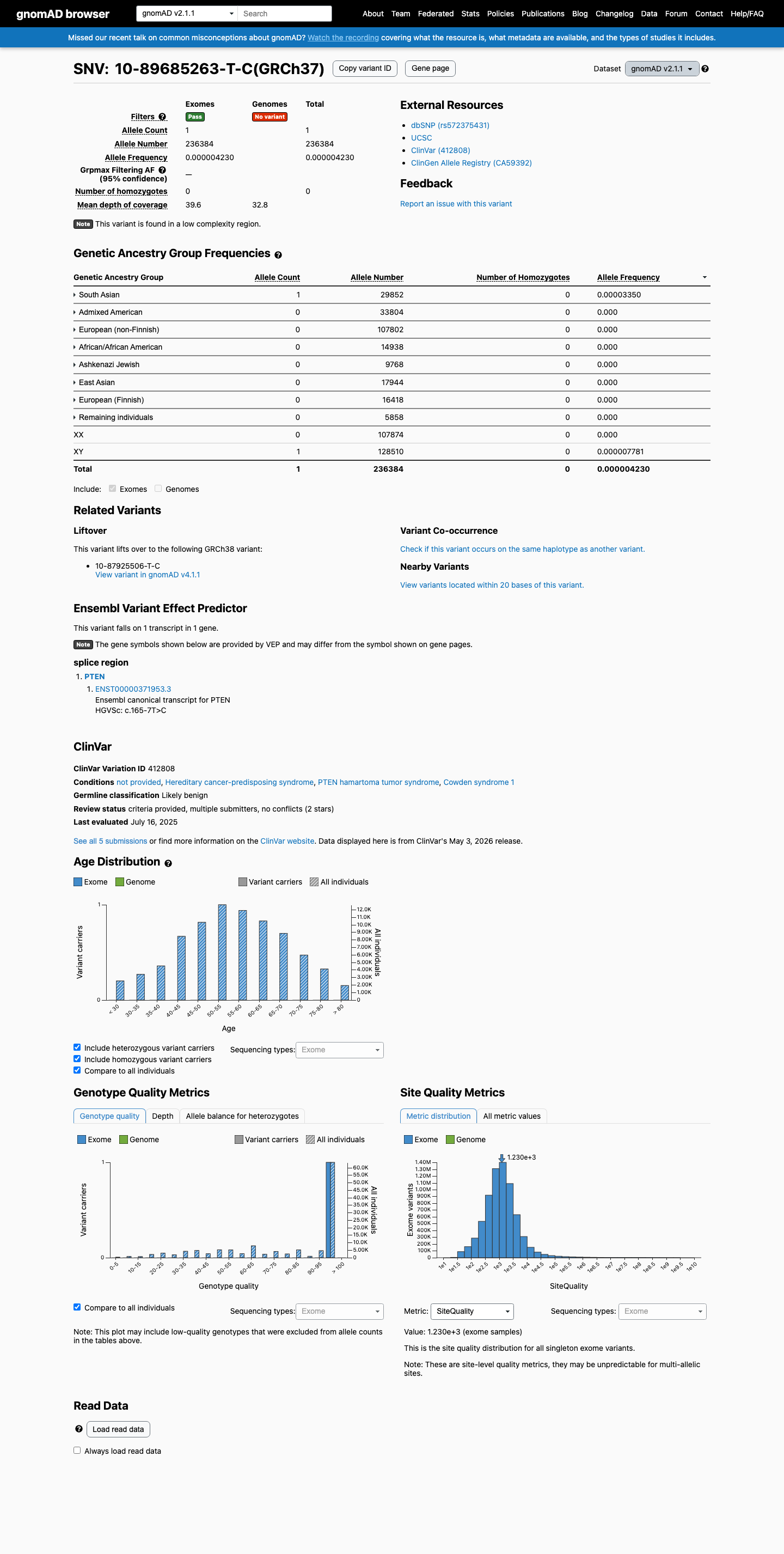
Task: Open Genotype Quality Sequencing types dropdown
Action: coord(340,1311)
